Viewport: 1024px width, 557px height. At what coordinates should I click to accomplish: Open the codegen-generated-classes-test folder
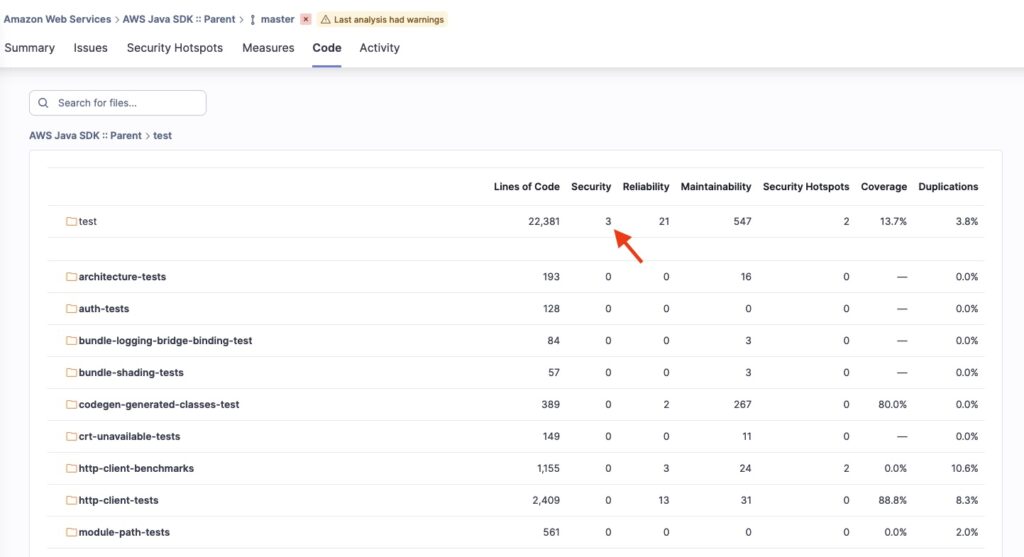click(158, 405)
